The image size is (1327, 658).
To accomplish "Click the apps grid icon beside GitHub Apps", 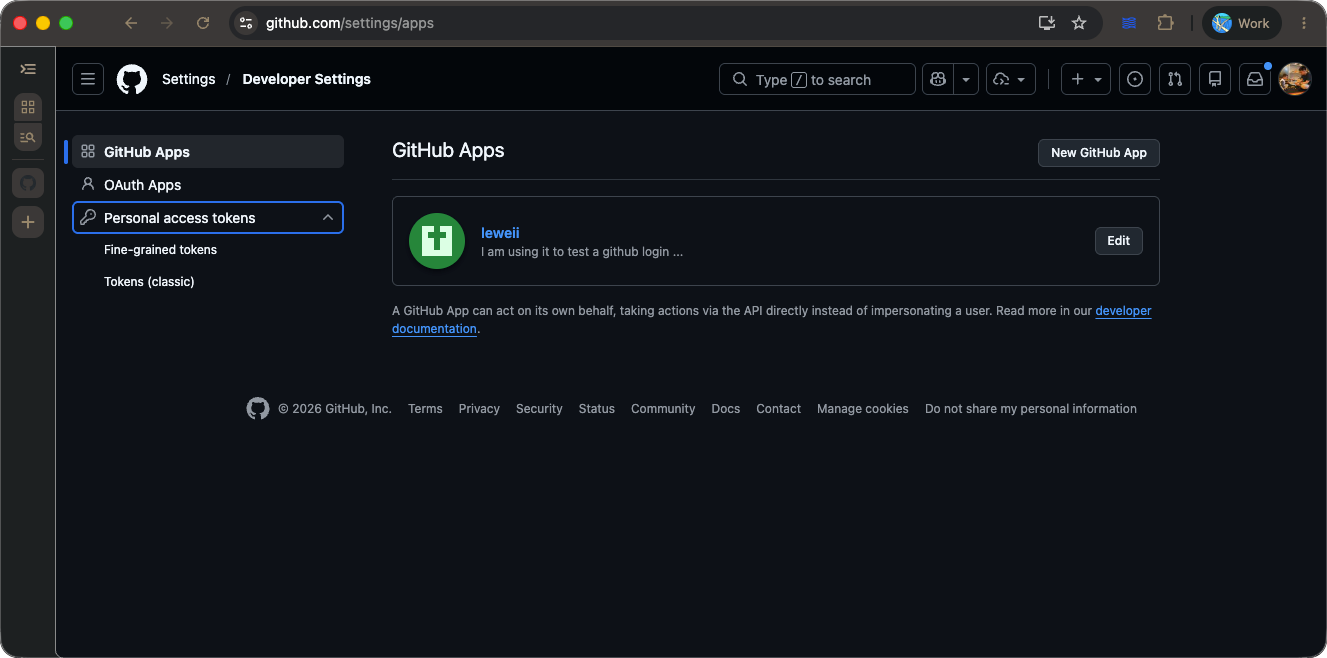I will (x=88, y=152).
